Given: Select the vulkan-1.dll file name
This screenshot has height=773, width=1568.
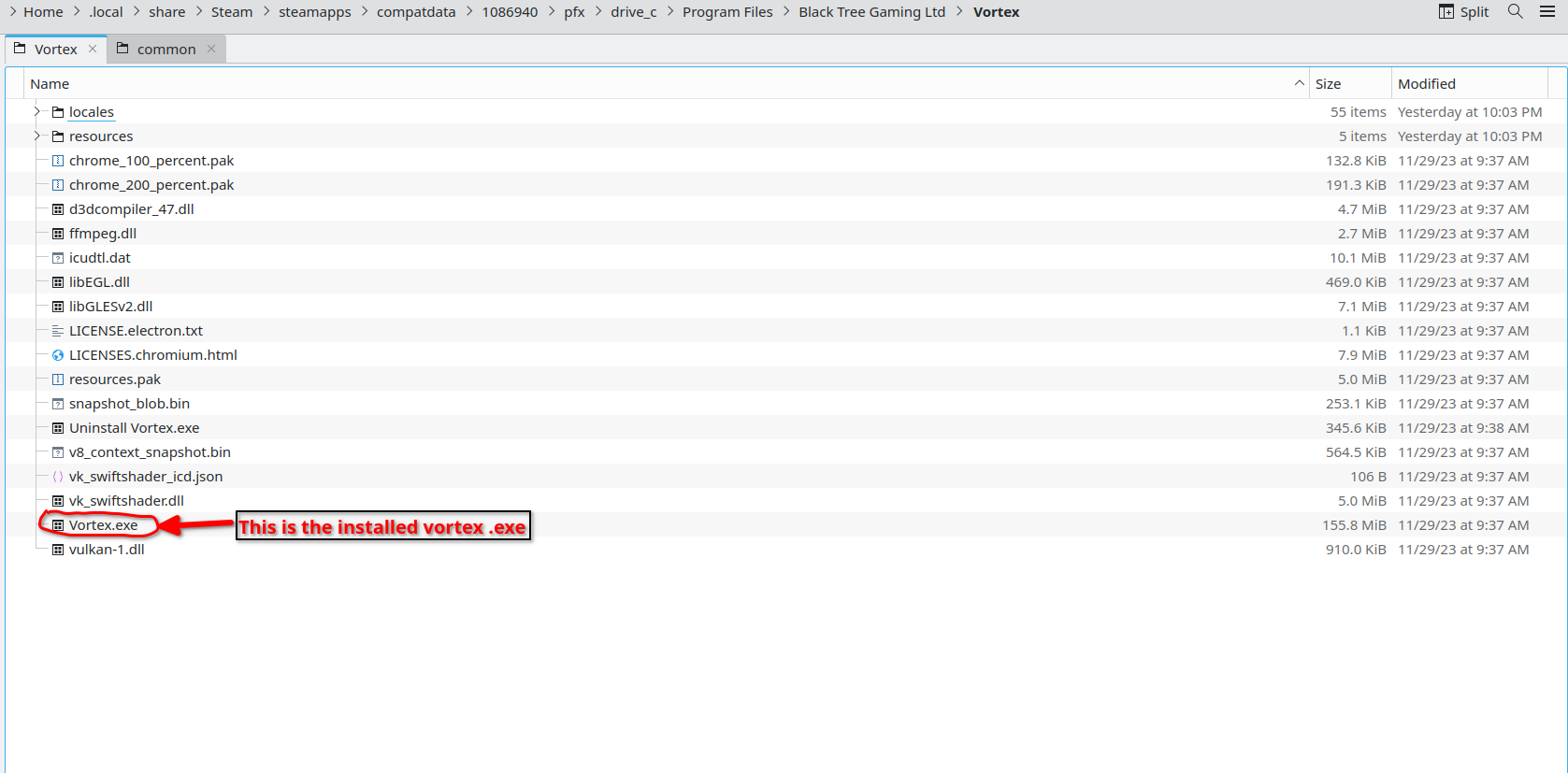Looking at the screenshot, I should coord(107,550).
